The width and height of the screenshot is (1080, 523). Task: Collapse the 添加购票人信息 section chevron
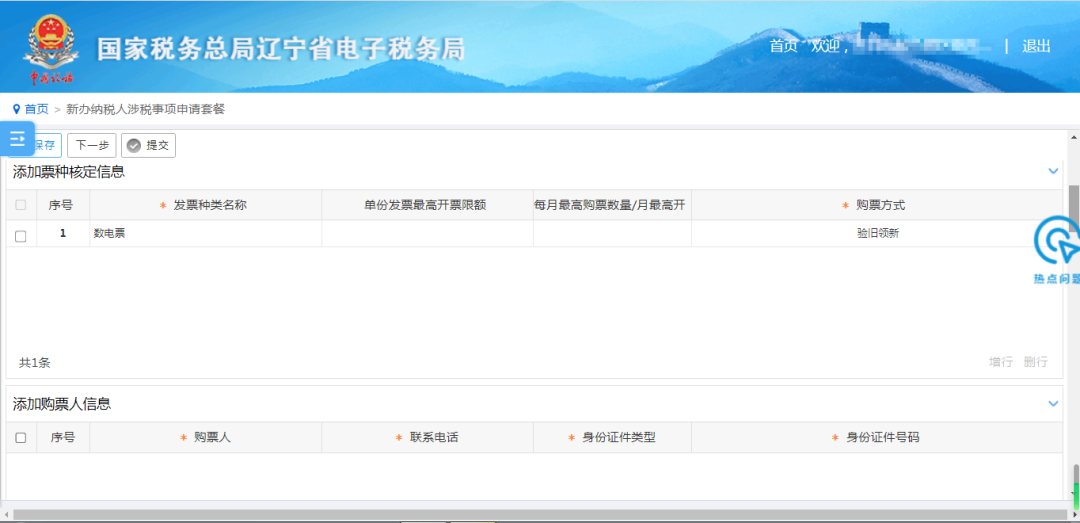point(1052,403)
